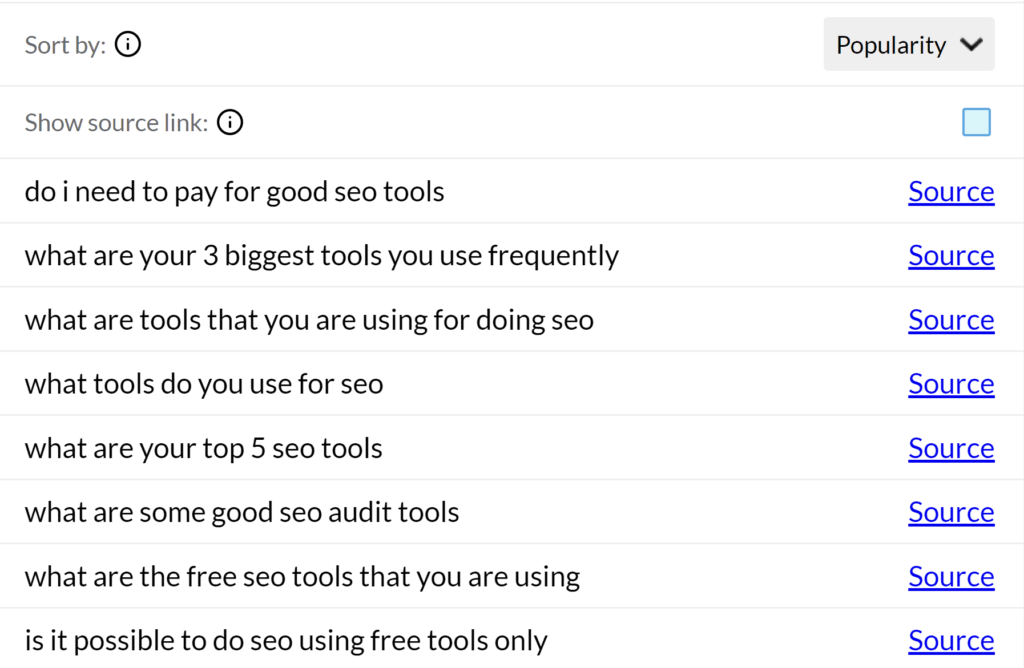Click info icon next to Sort by

coord(127,45)
